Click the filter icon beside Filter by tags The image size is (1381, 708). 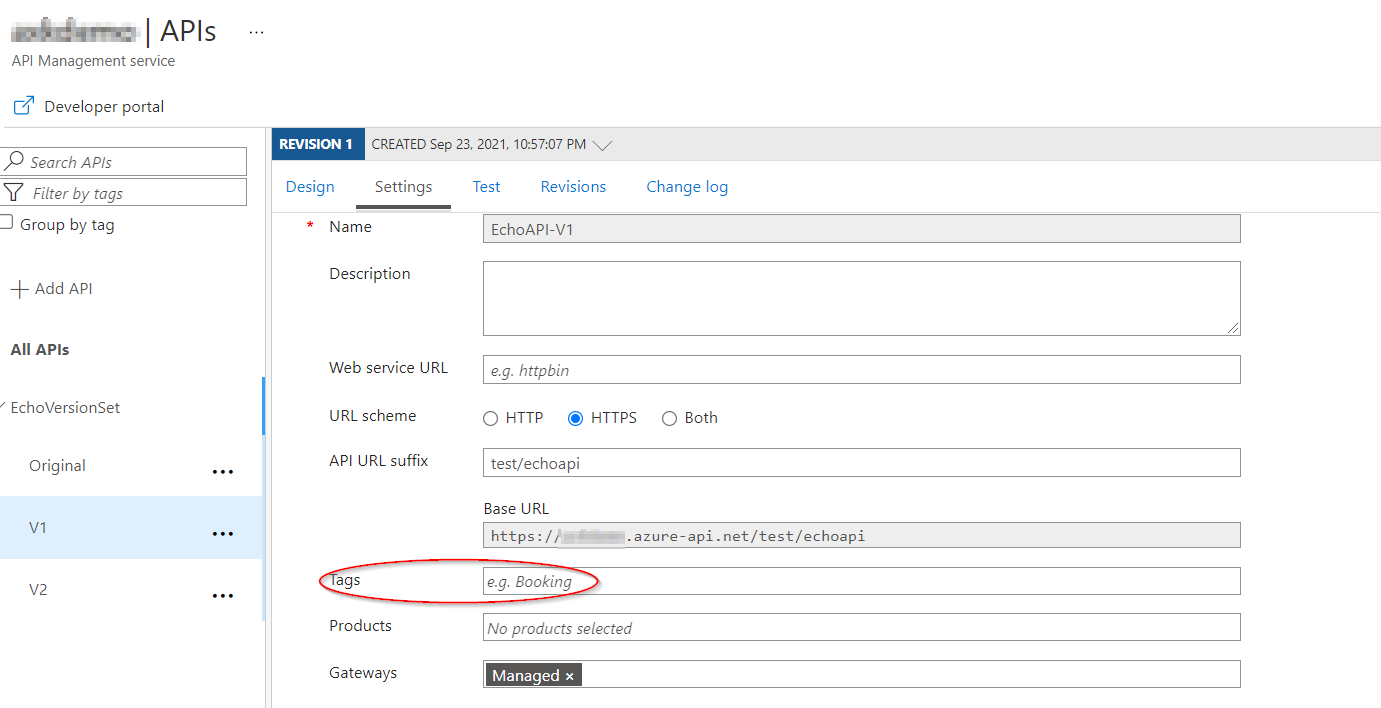[x=16, y=192]
